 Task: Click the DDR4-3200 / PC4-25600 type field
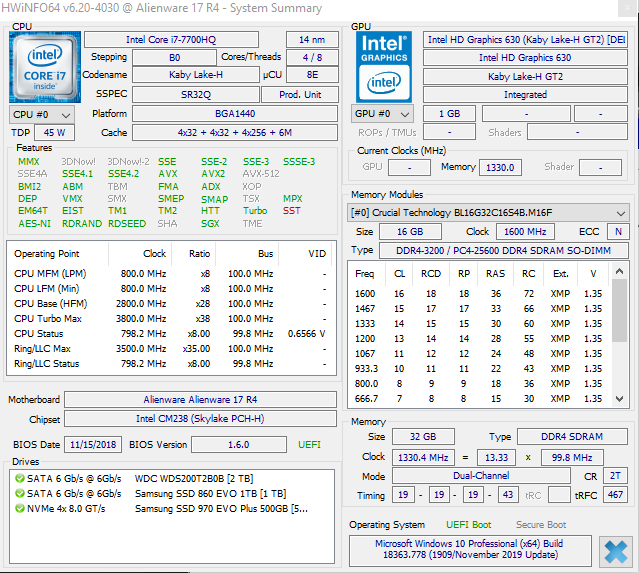click(x=503, y=250)
